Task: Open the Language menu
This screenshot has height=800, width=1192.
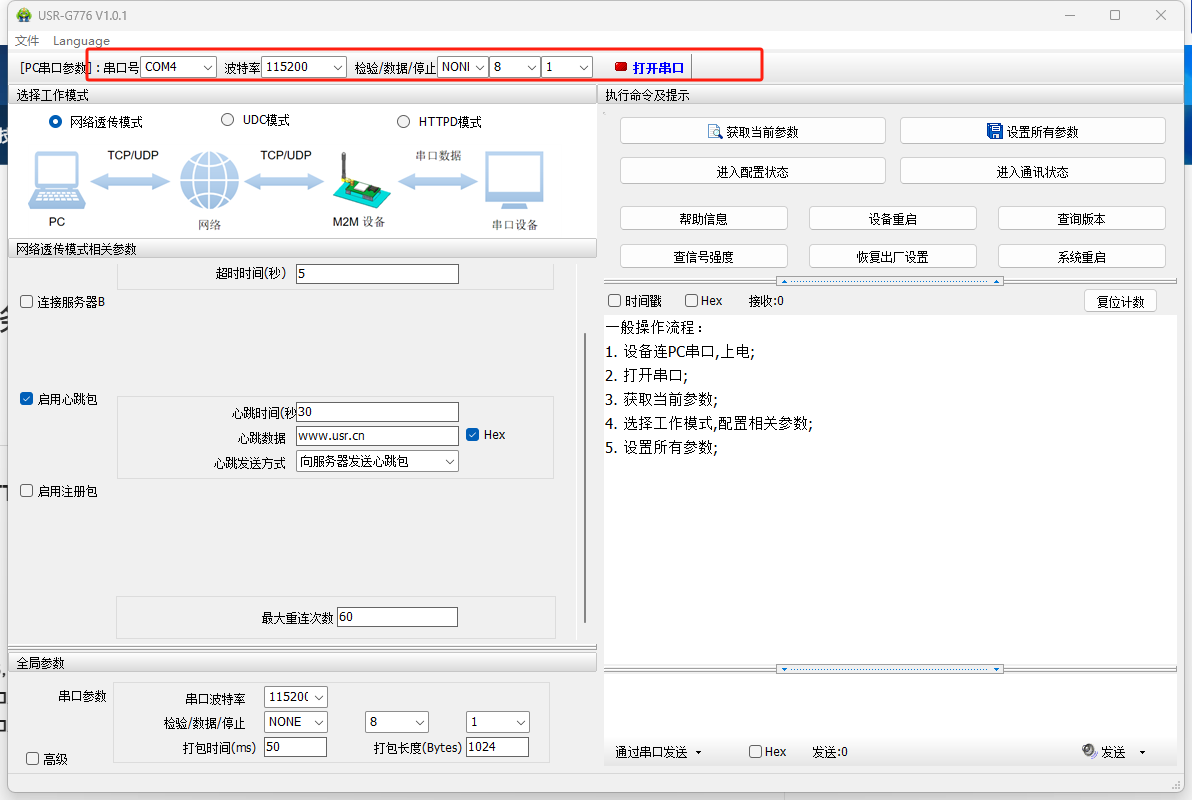Action: point(81,41)
